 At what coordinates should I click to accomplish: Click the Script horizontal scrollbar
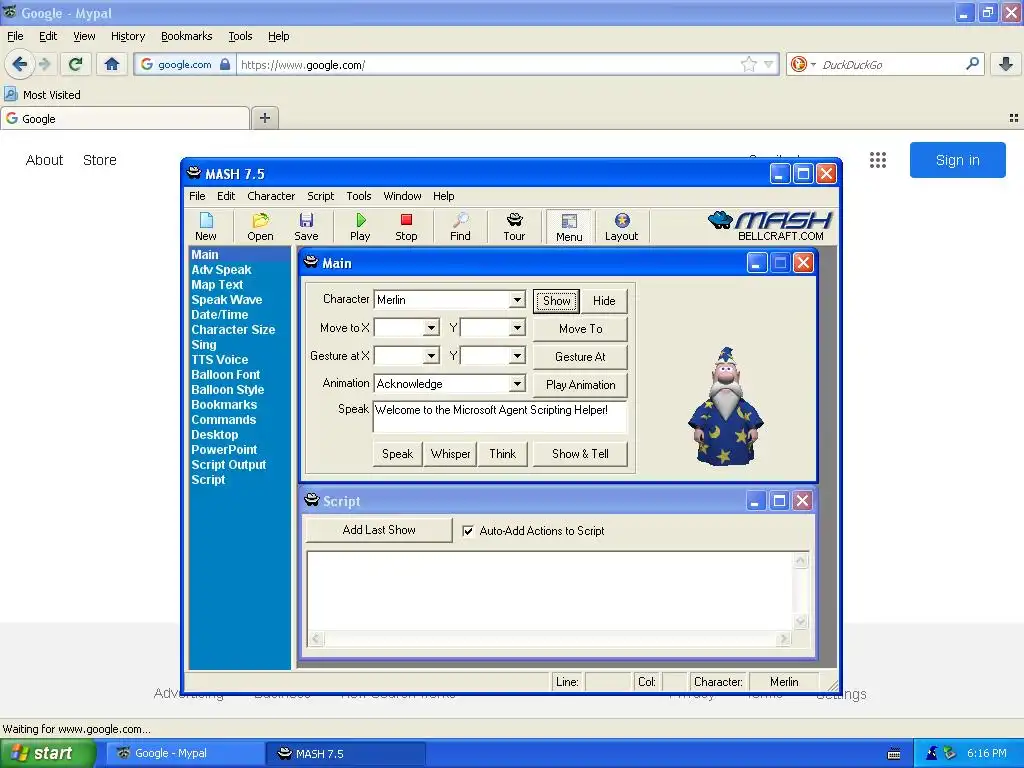coord(550,639)
